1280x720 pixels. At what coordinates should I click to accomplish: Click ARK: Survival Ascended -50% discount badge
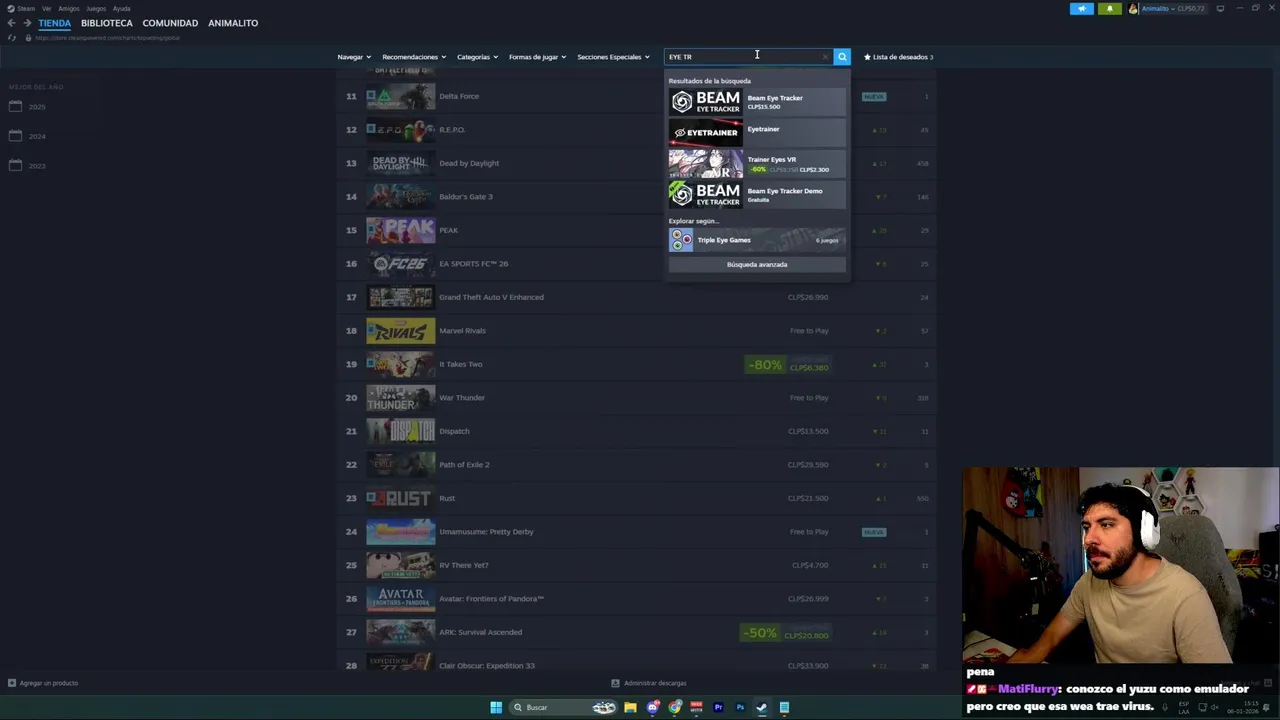[759, 633]
